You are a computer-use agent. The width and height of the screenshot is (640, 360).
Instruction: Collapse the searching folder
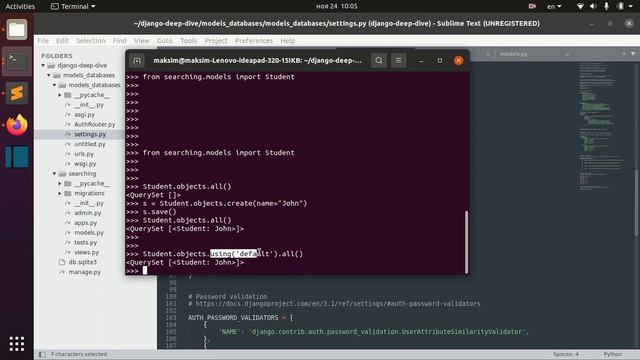(54, 173)
